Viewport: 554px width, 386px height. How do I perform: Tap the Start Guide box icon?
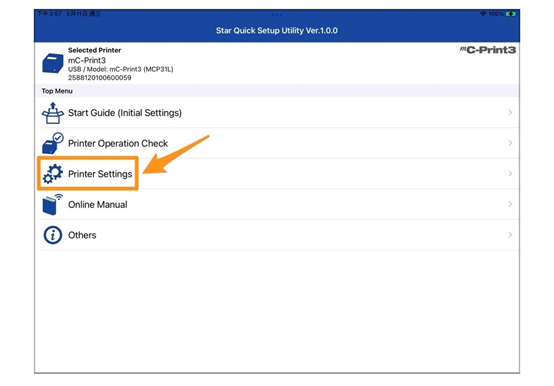tap(53, 113)
